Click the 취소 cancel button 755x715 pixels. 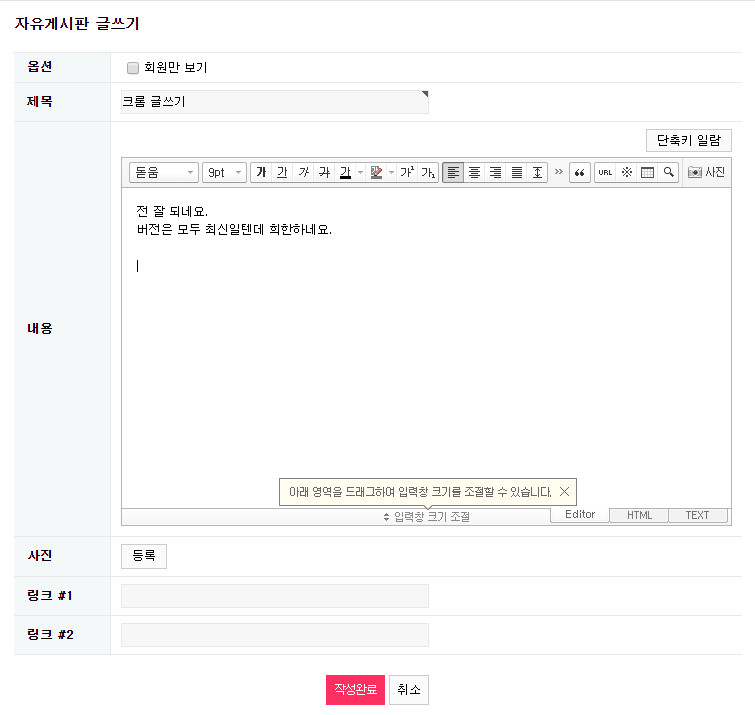(408, 690)
